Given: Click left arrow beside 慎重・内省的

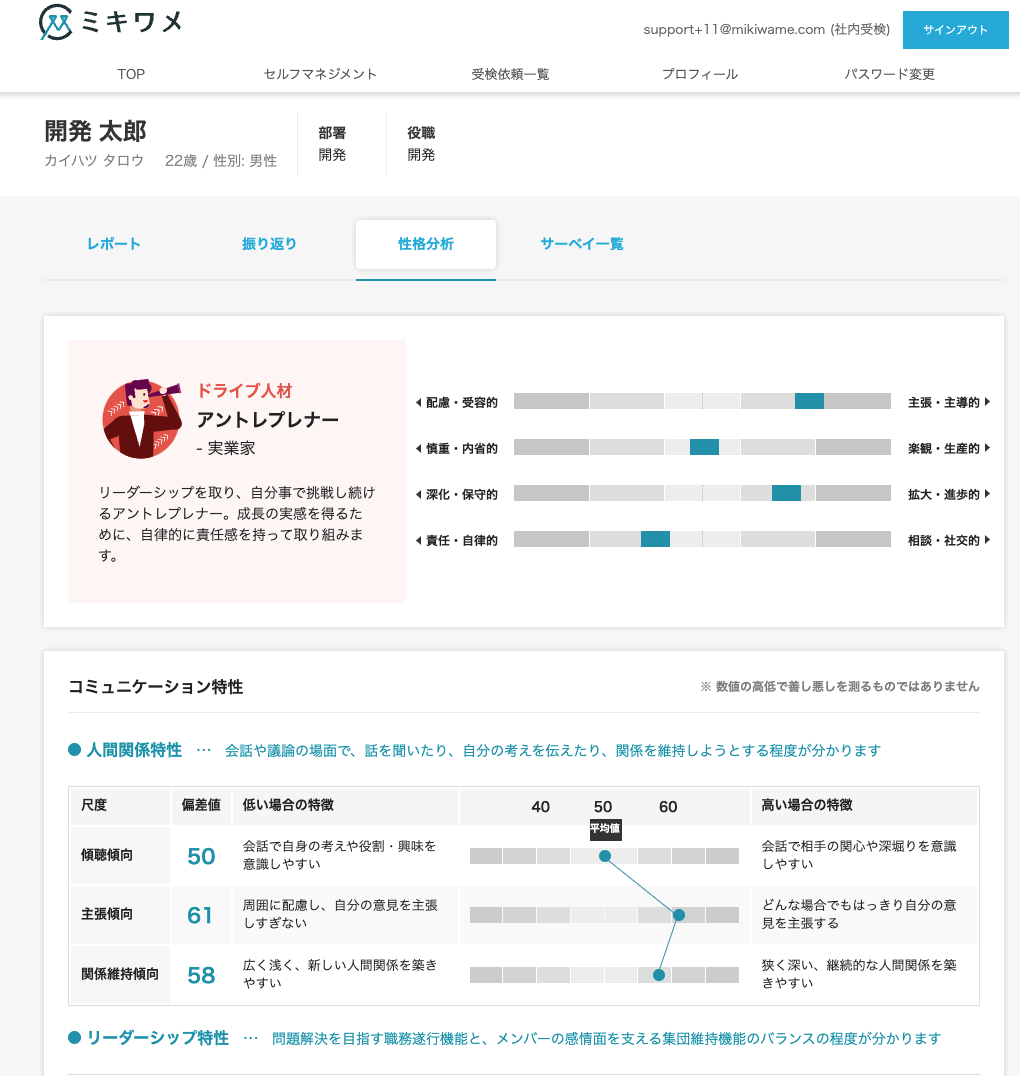Looking at the screenshot, I should click(x=418, y=449).
